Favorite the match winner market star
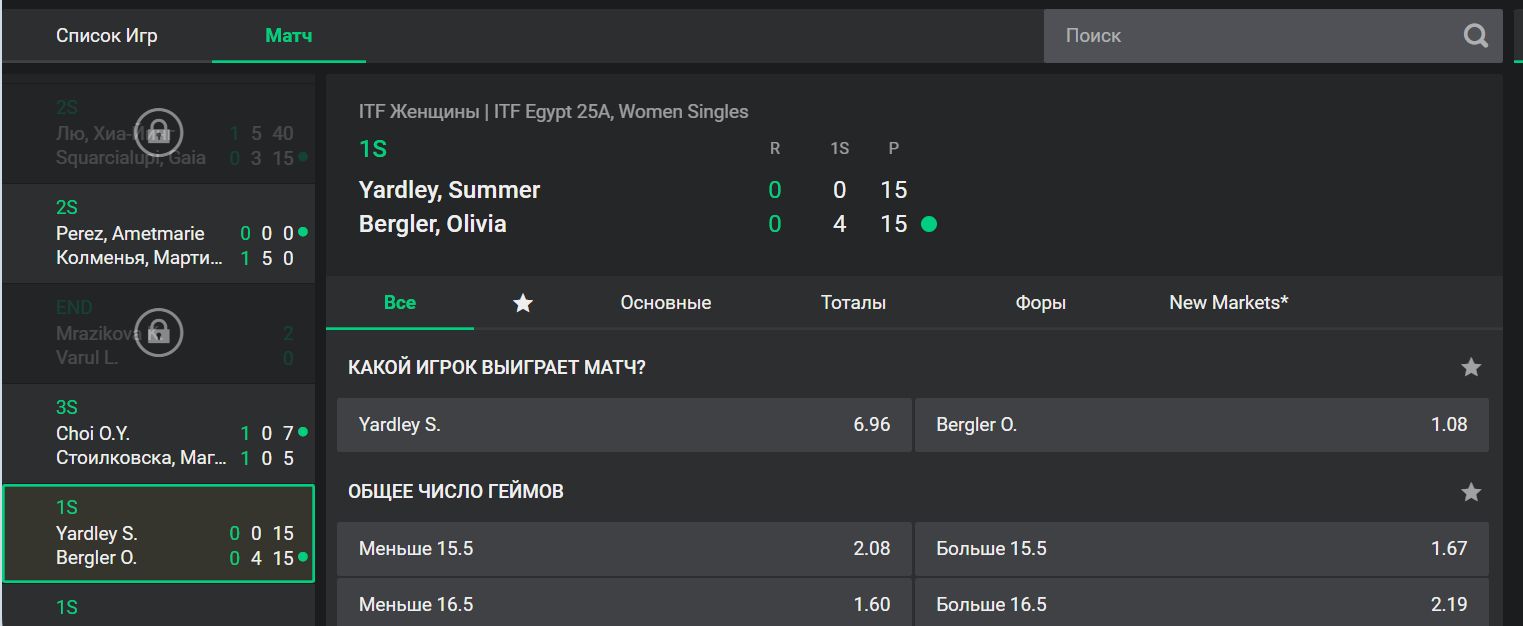The height and width of the screenshot is (626, 1523). click(x=1471, y=368)
